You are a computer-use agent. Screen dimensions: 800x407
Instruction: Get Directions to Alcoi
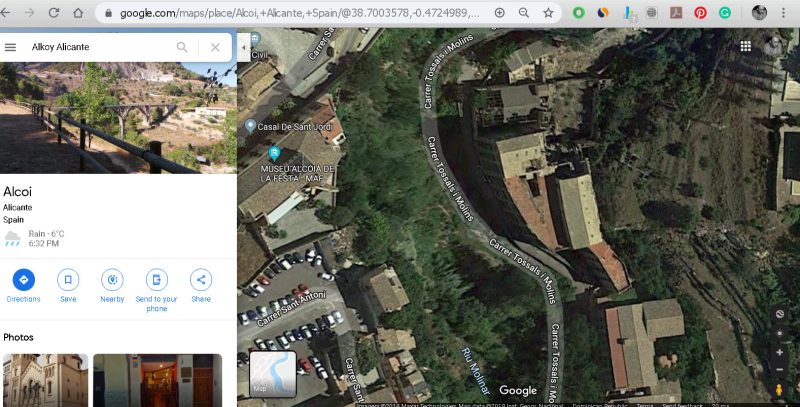[x=23, y=286]
